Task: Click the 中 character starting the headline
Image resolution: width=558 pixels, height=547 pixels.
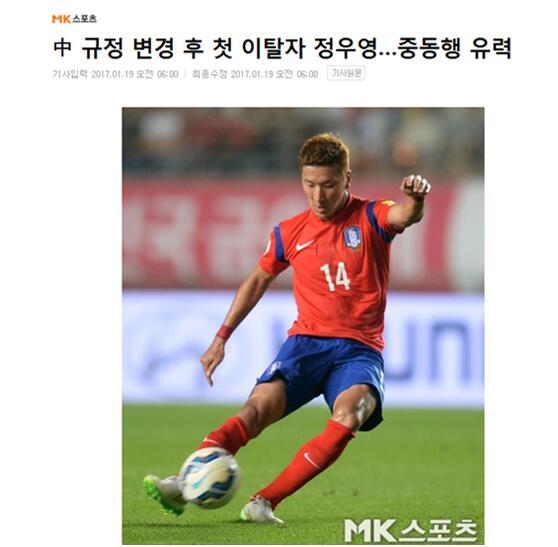Action: 63,48
